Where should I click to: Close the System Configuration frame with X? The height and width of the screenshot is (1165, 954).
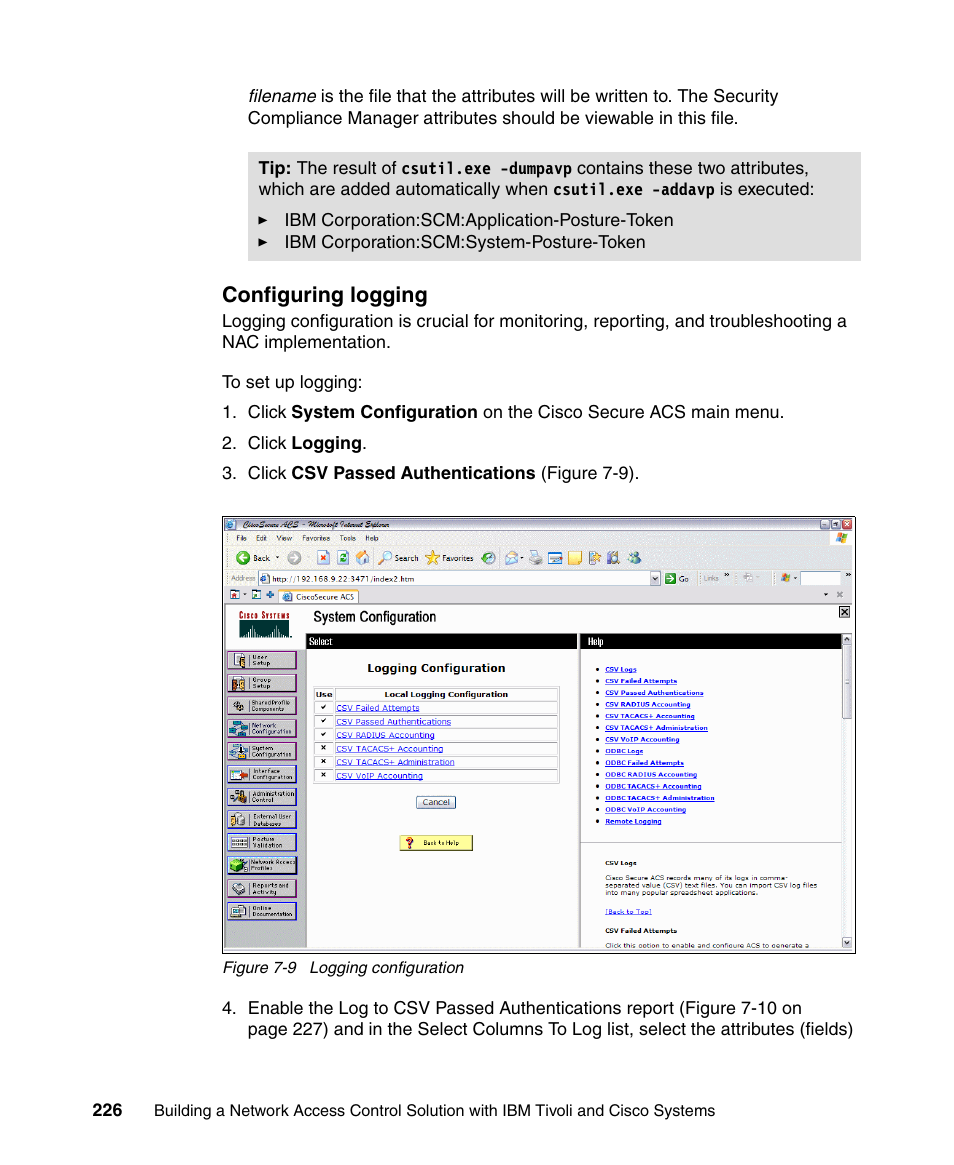[x=844, y=612]
